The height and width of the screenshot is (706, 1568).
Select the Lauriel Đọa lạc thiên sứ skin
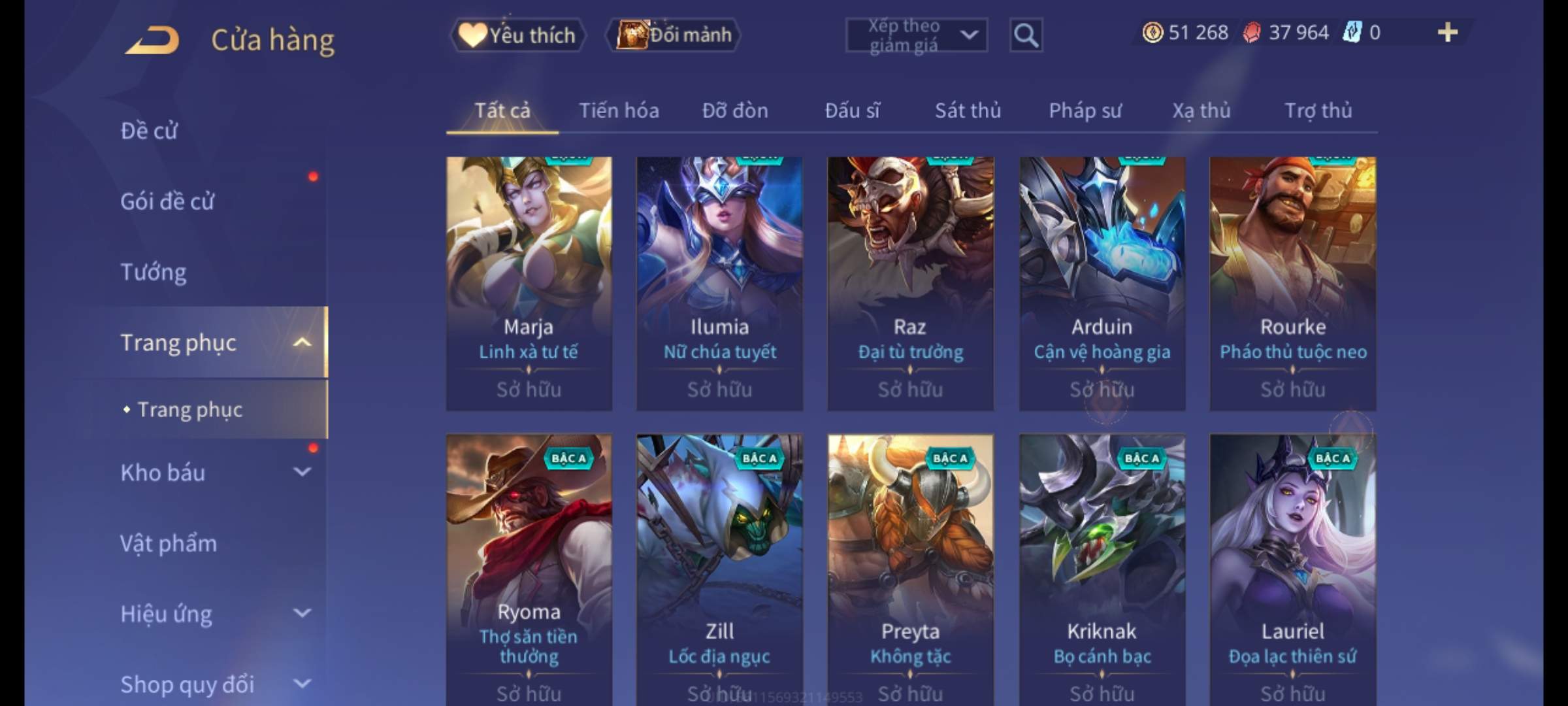click(x=1292, y=569)
